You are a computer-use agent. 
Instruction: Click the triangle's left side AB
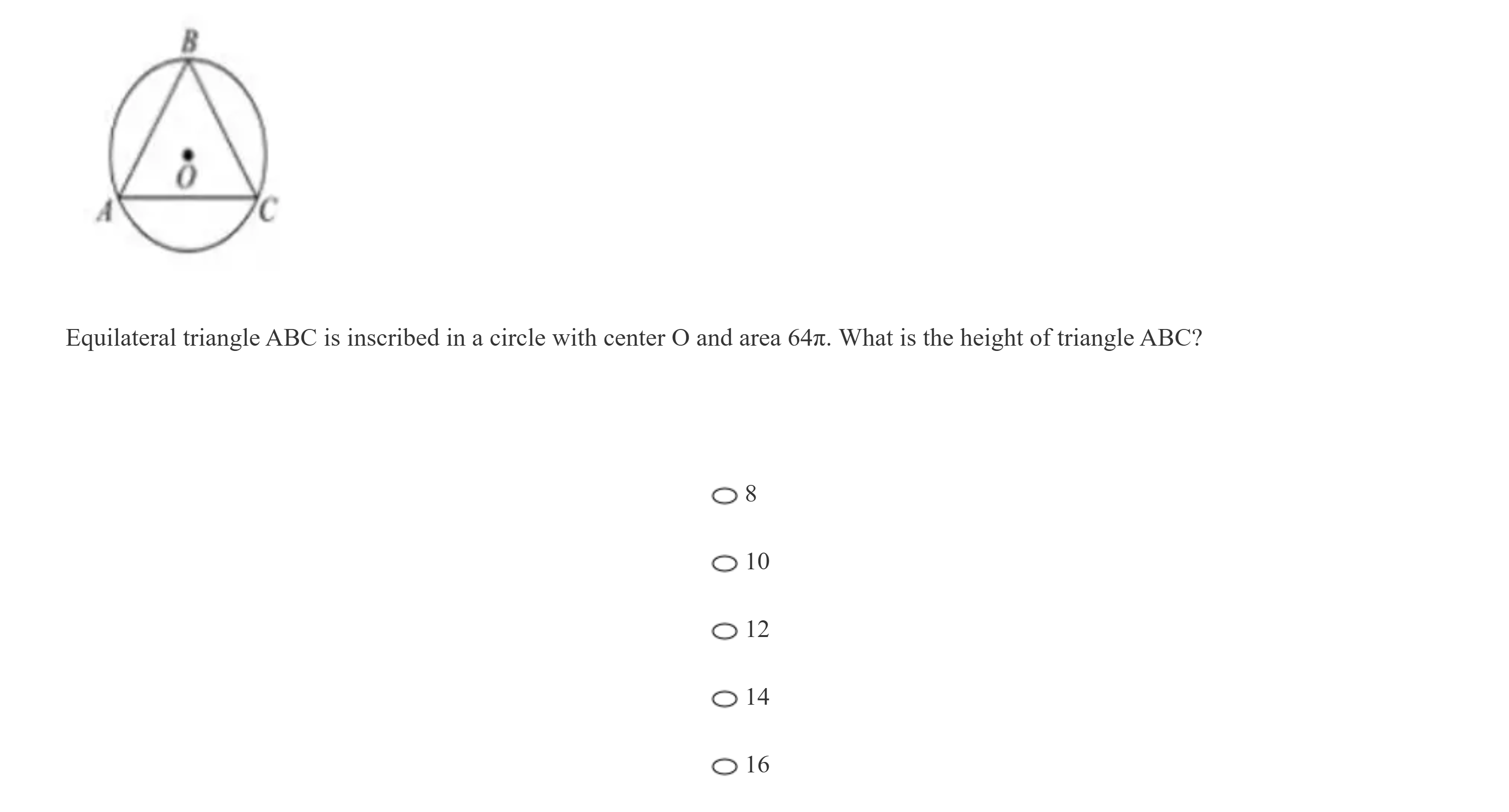[153, 129]
